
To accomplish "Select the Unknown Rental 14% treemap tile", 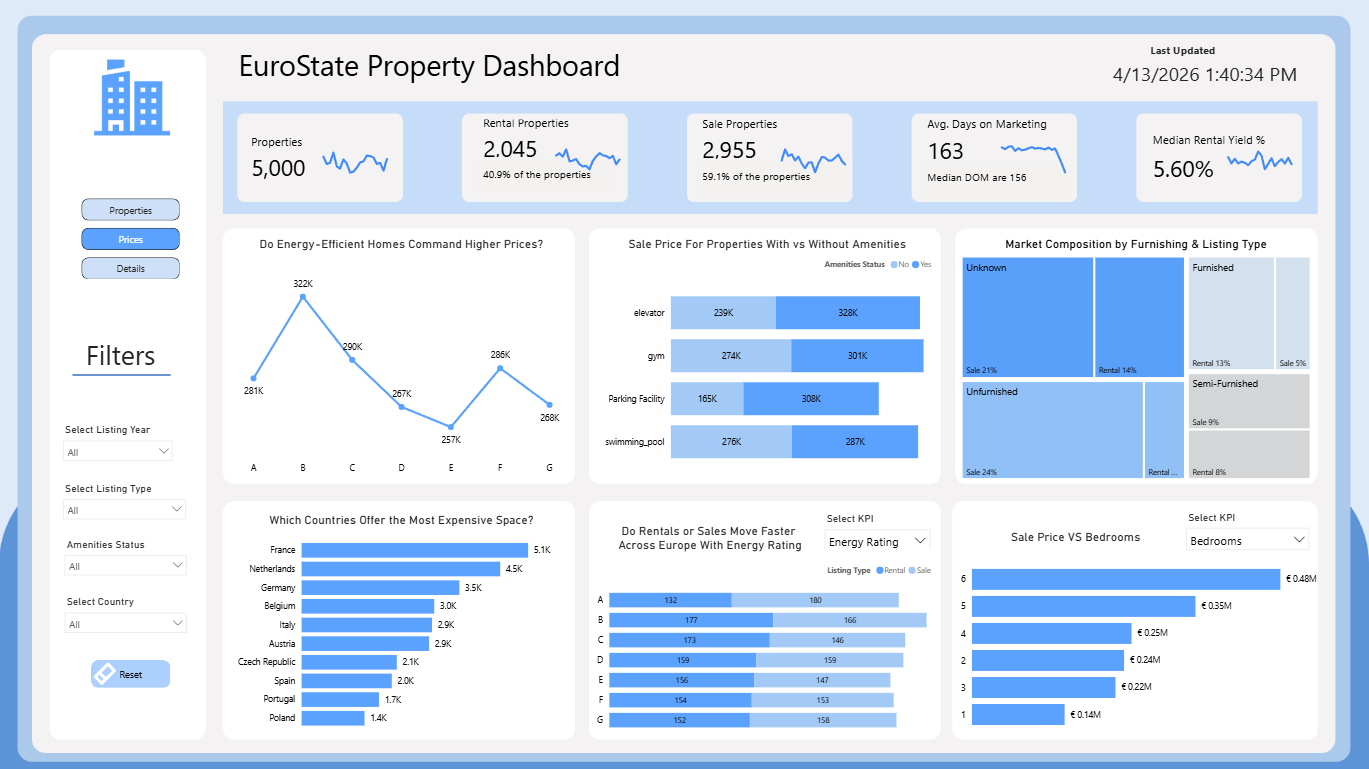I will tap(1138, 317).
